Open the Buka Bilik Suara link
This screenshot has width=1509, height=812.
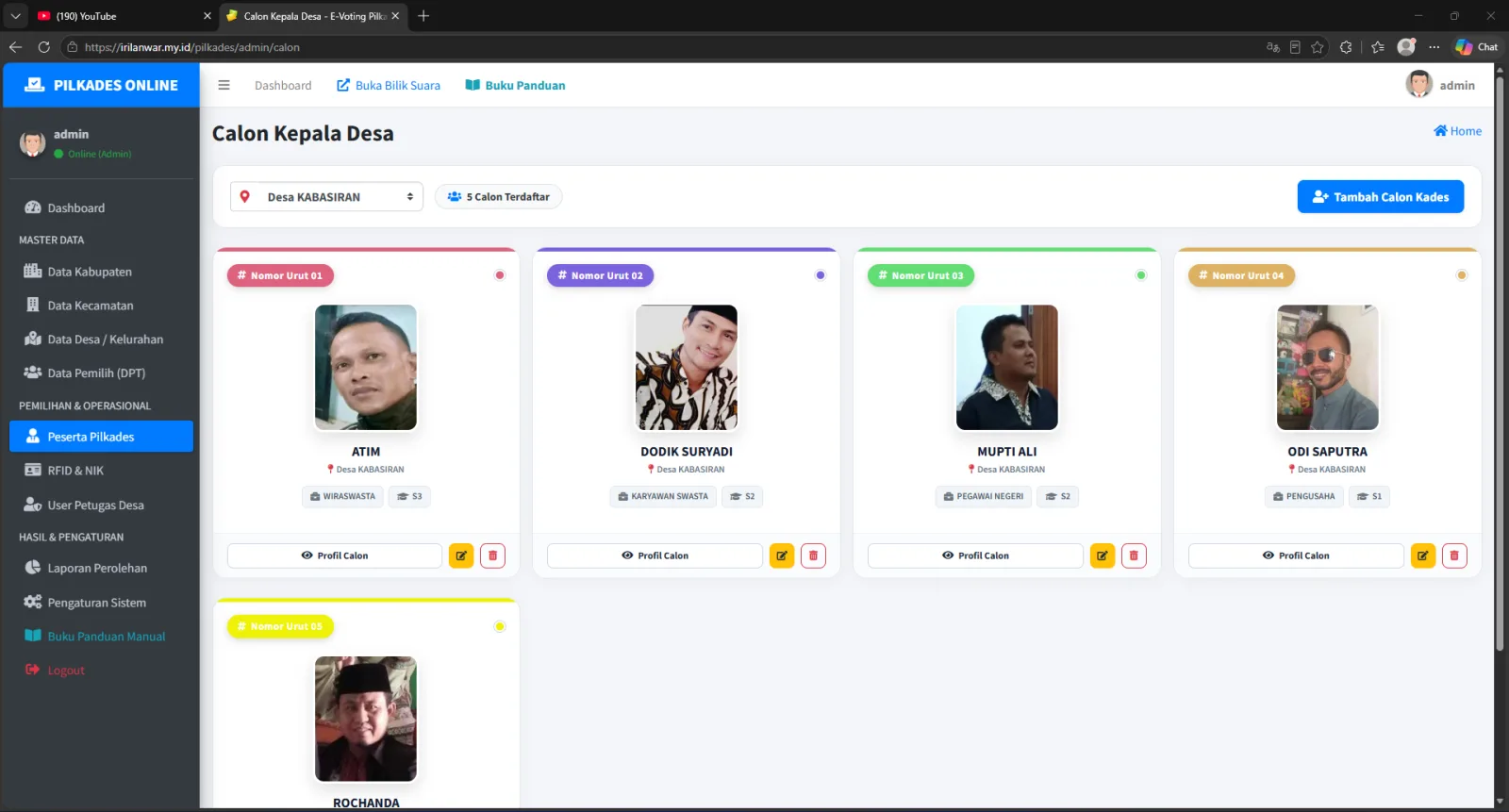389,85
